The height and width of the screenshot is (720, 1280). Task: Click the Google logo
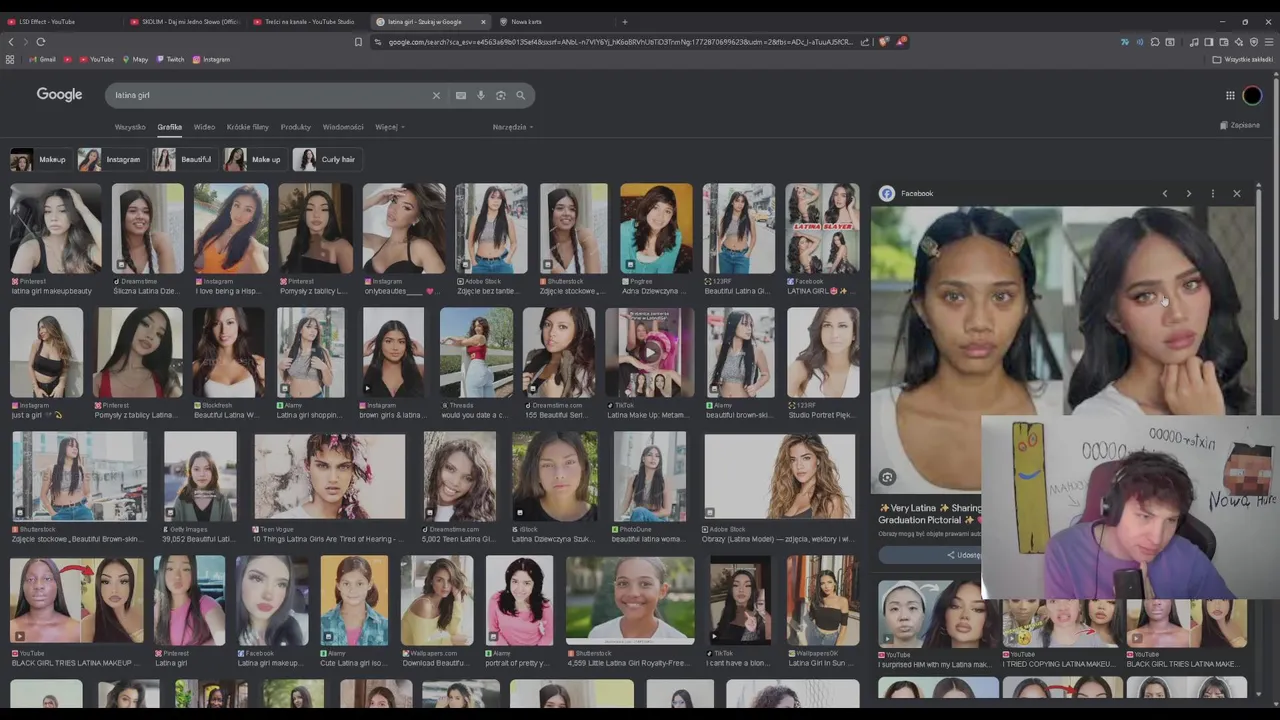[x=59, y=94]
